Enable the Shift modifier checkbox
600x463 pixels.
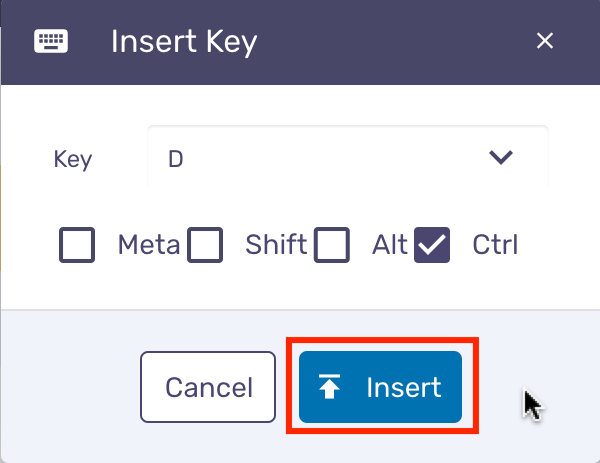coord(205,245)
